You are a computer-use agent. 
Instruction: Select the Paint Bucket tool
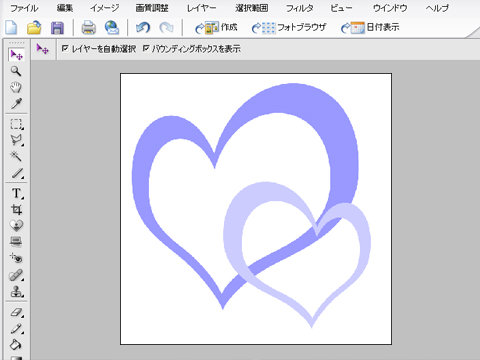coord(16,344)
